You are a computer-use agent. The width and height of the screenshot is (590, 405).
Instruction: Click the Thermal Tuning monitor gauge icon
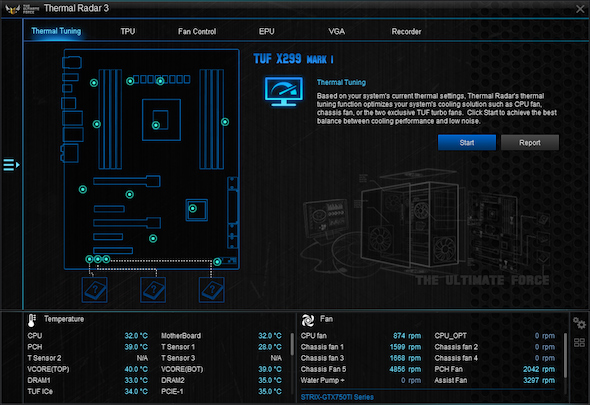(x=284, y=91)
